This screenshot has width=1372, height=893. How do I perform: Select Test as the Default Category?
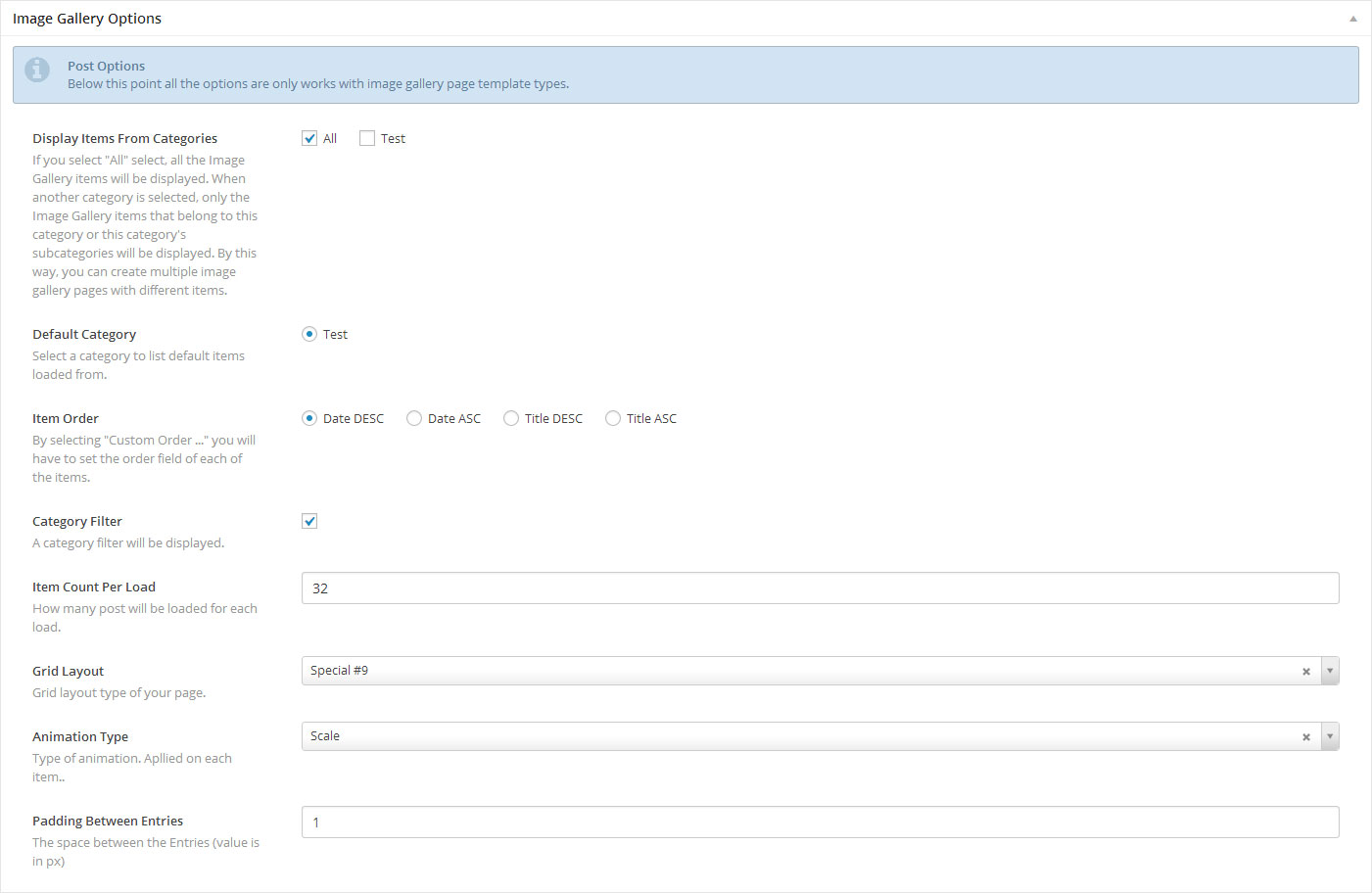[309, 334]
